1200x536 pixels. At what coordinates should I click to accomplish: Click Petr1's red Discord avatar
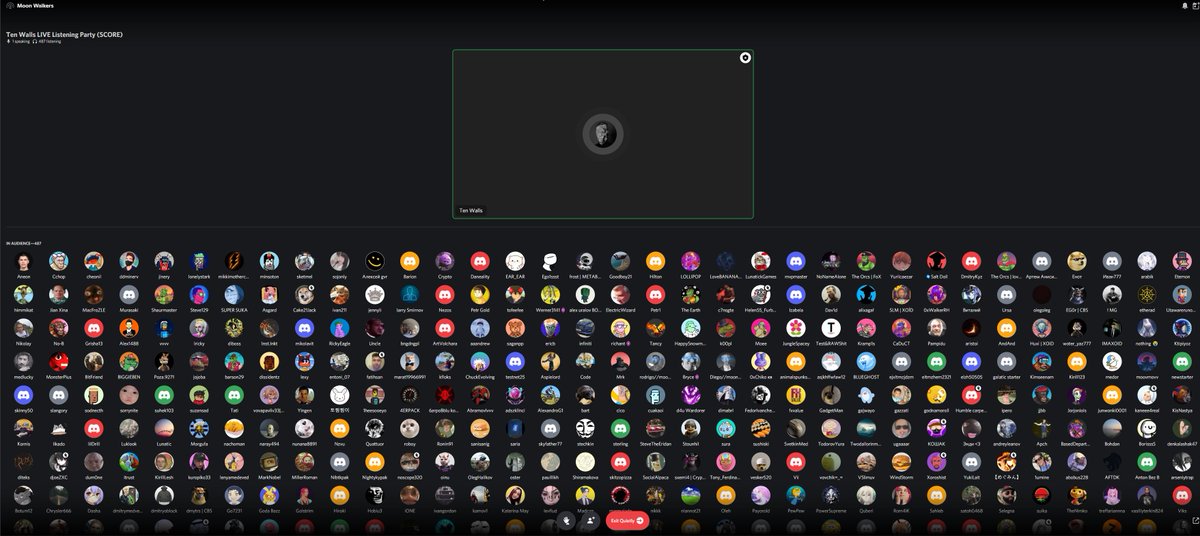coord(655,295)
